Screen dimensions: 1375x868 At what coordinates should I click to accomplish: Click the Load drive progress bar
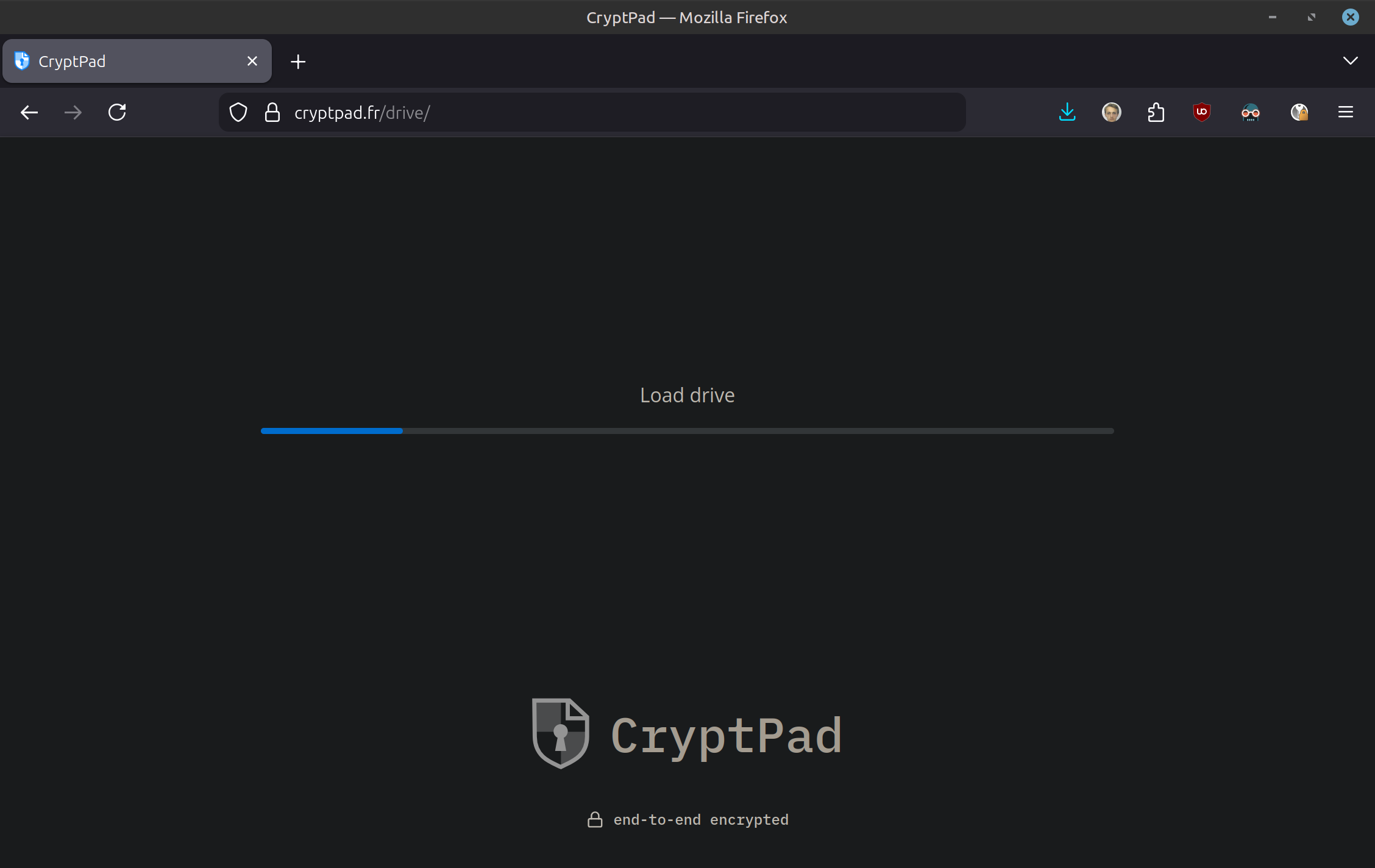pyautogui.click(x=687, y=431)
